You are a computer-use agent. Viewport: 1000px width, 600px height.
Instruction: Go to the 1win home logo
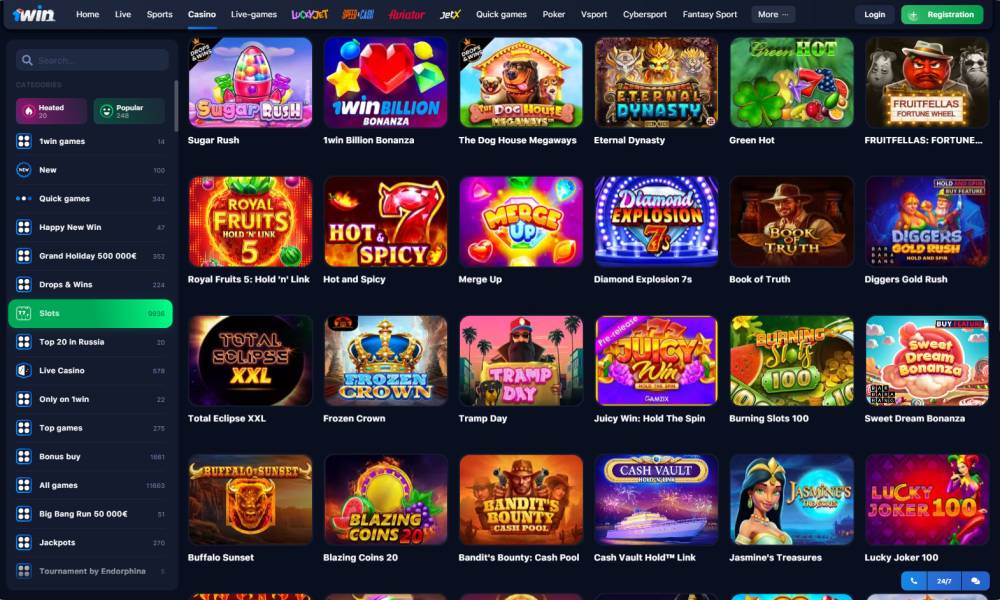coord(34,14)
